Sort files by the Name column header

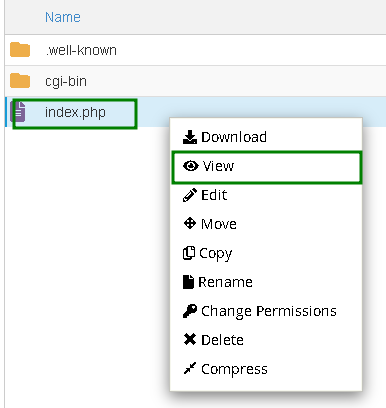(x=63, y=17)
